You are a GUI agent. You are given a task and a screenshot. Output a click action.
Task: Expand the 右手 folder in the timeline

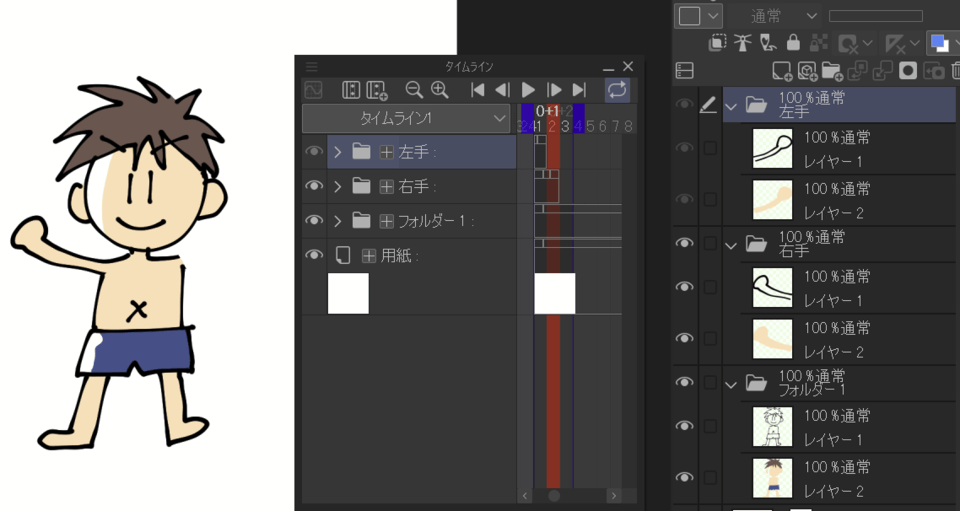pos(337,186)
